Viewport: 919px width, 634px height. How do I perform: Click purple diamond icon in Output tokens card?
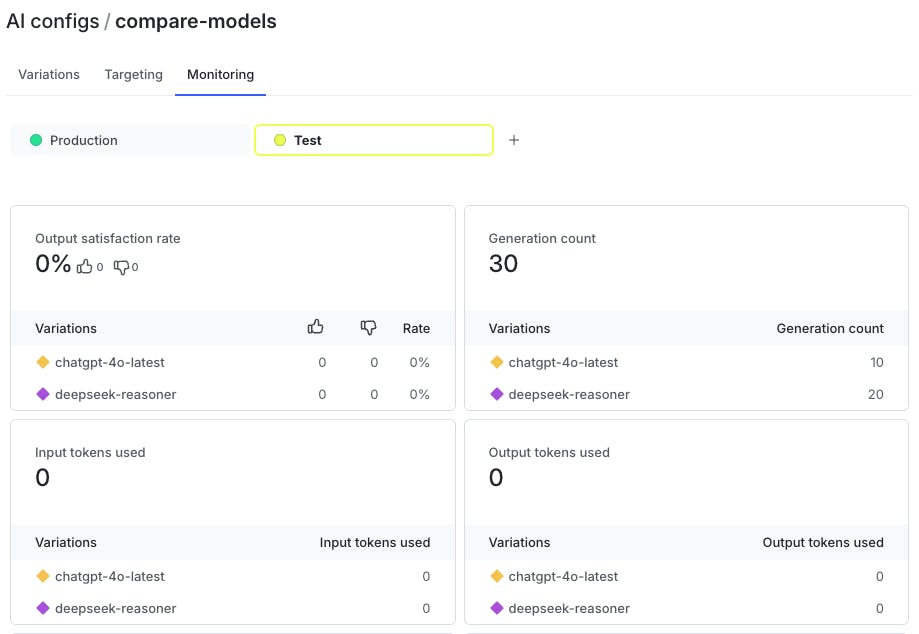click(496, 608)
